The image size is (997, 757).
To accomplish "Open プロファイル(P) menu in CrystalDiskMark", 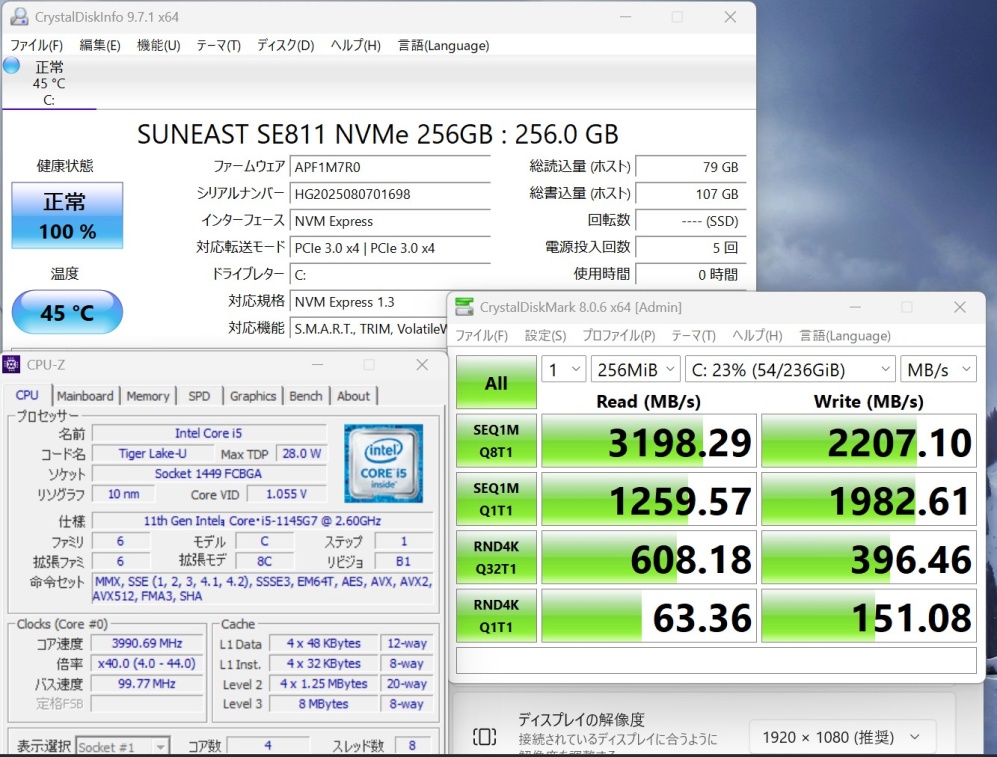I will pyautogui.click(x=619, y=335).
